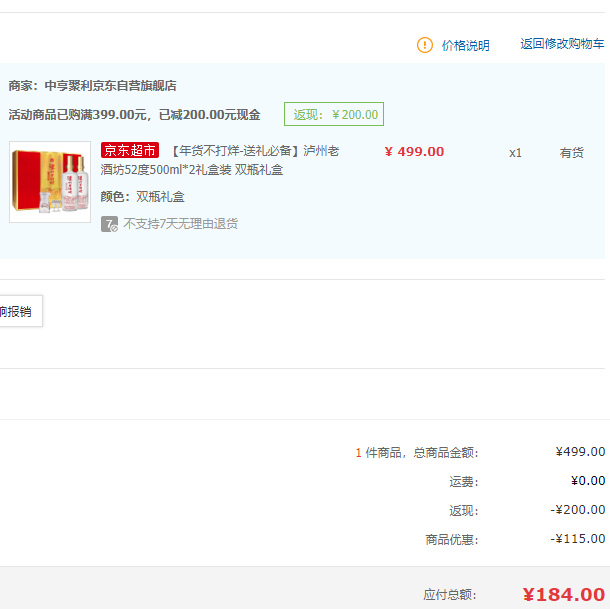
Task: Click the 运费 ¥0.00 value
Action: (x=587, y=481)
